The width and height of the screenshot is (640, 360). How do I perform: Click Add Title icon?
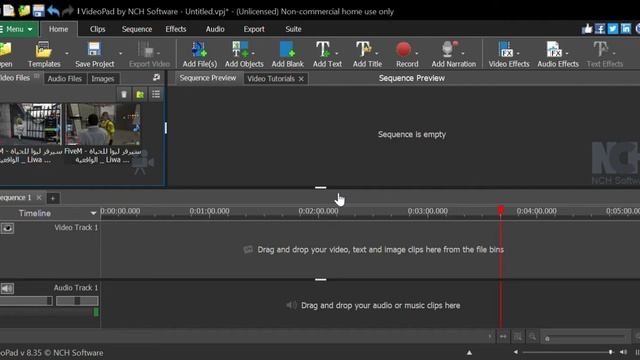363,50
